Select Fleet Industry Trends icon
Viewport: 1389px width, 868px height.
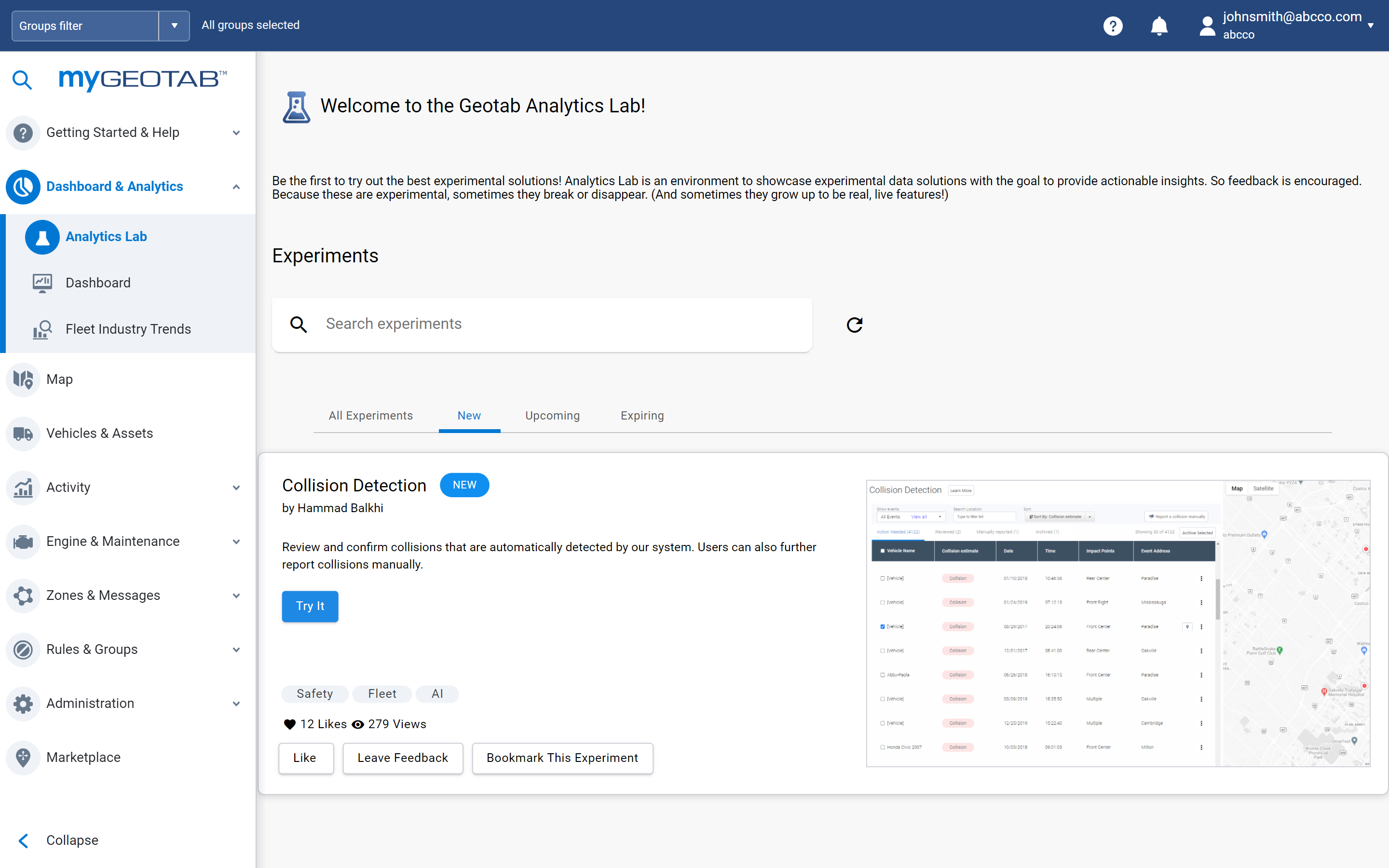click(x=42, y=329)
